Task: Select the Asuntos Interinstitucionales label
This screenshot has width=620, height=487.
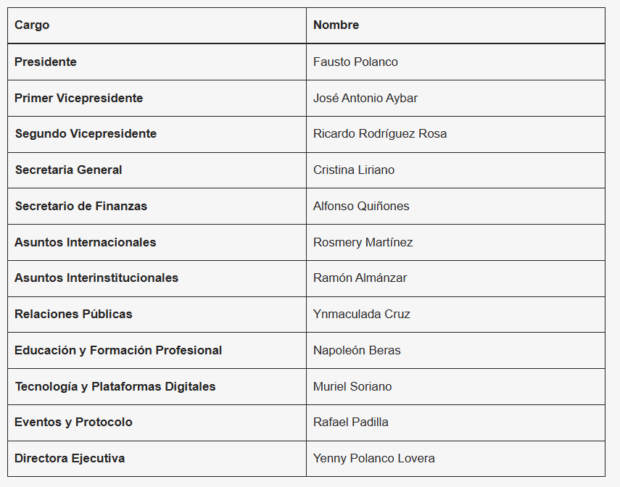Action: [x=96, y=277]
